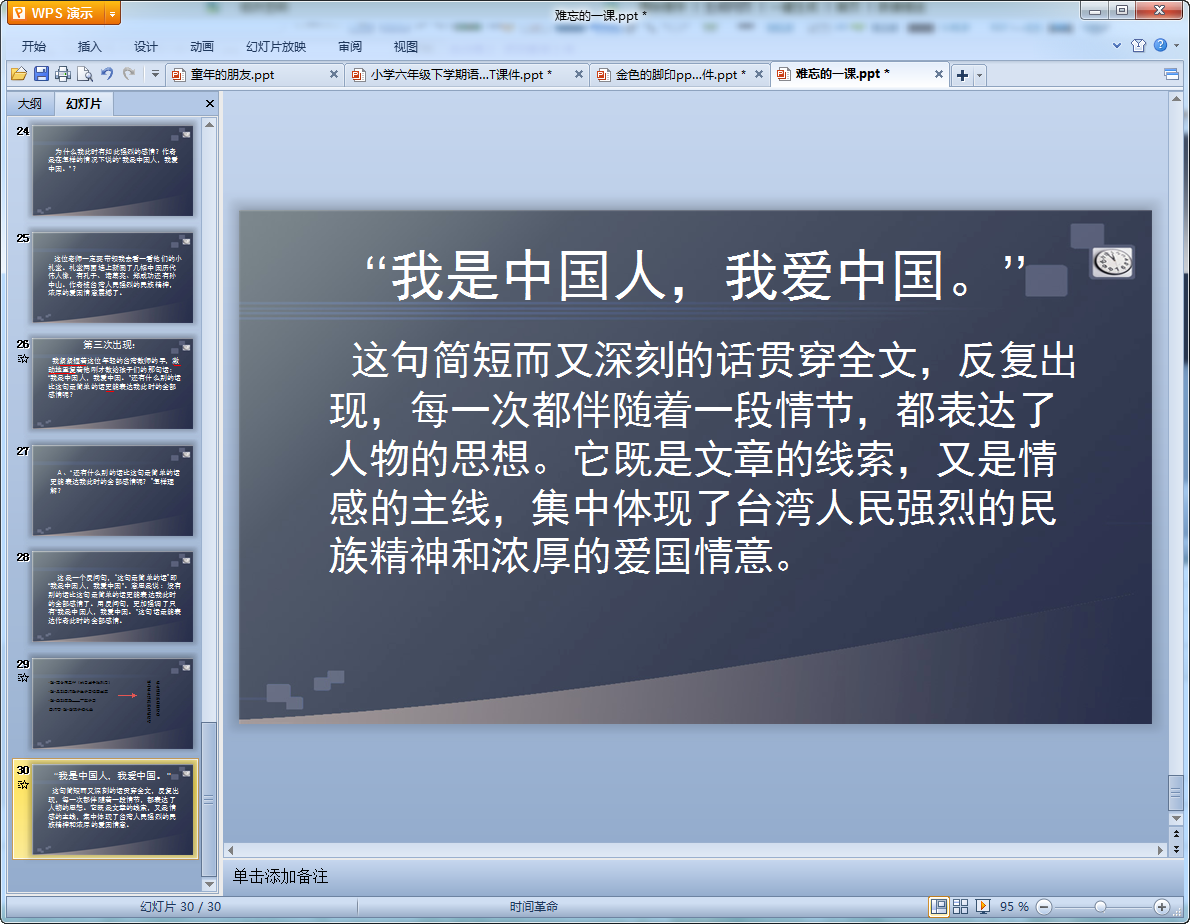
Task: Select slide 28 thumbnail
Action: 112,597
